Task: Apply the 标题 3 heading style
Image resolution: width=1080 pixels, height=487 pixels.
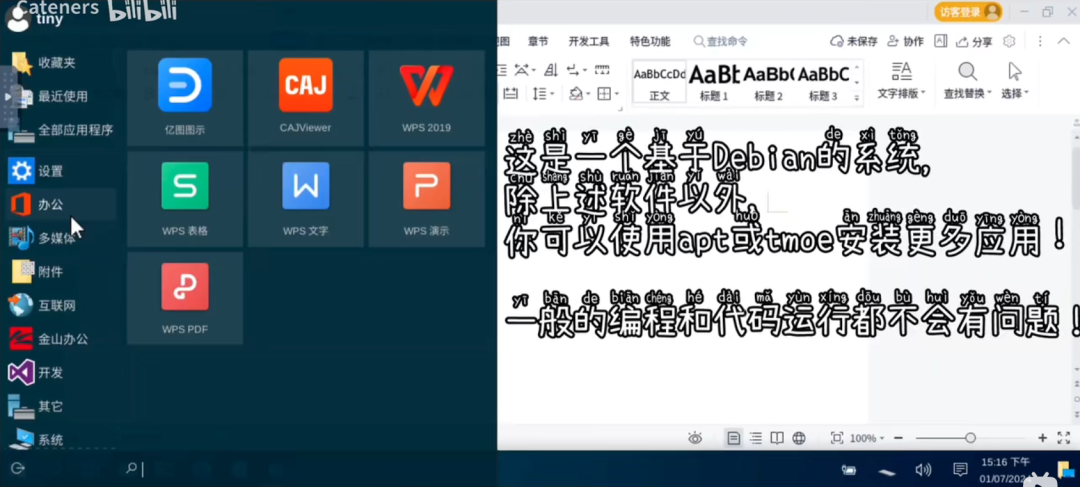Action: 823,82
